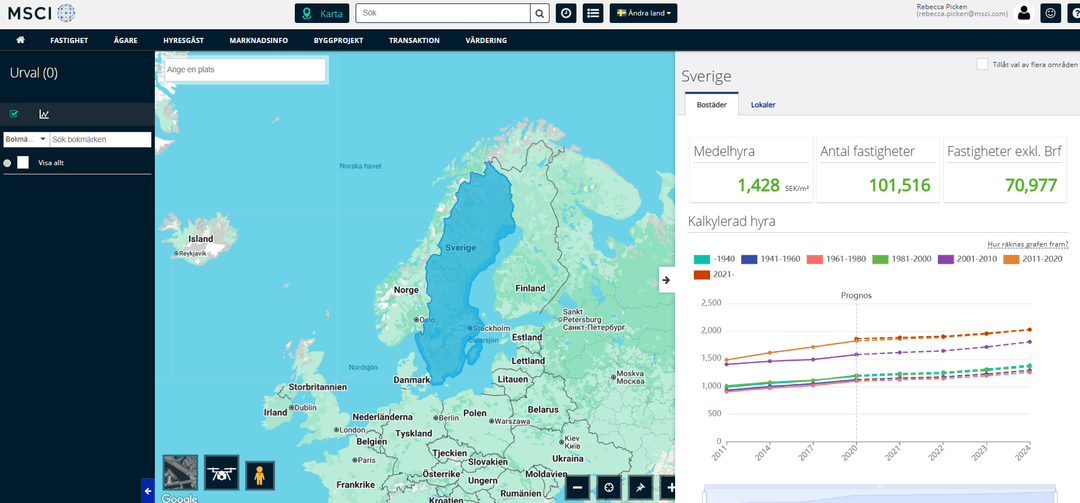
Task: Center map with the crosshair icon
Action: (607, 487)
